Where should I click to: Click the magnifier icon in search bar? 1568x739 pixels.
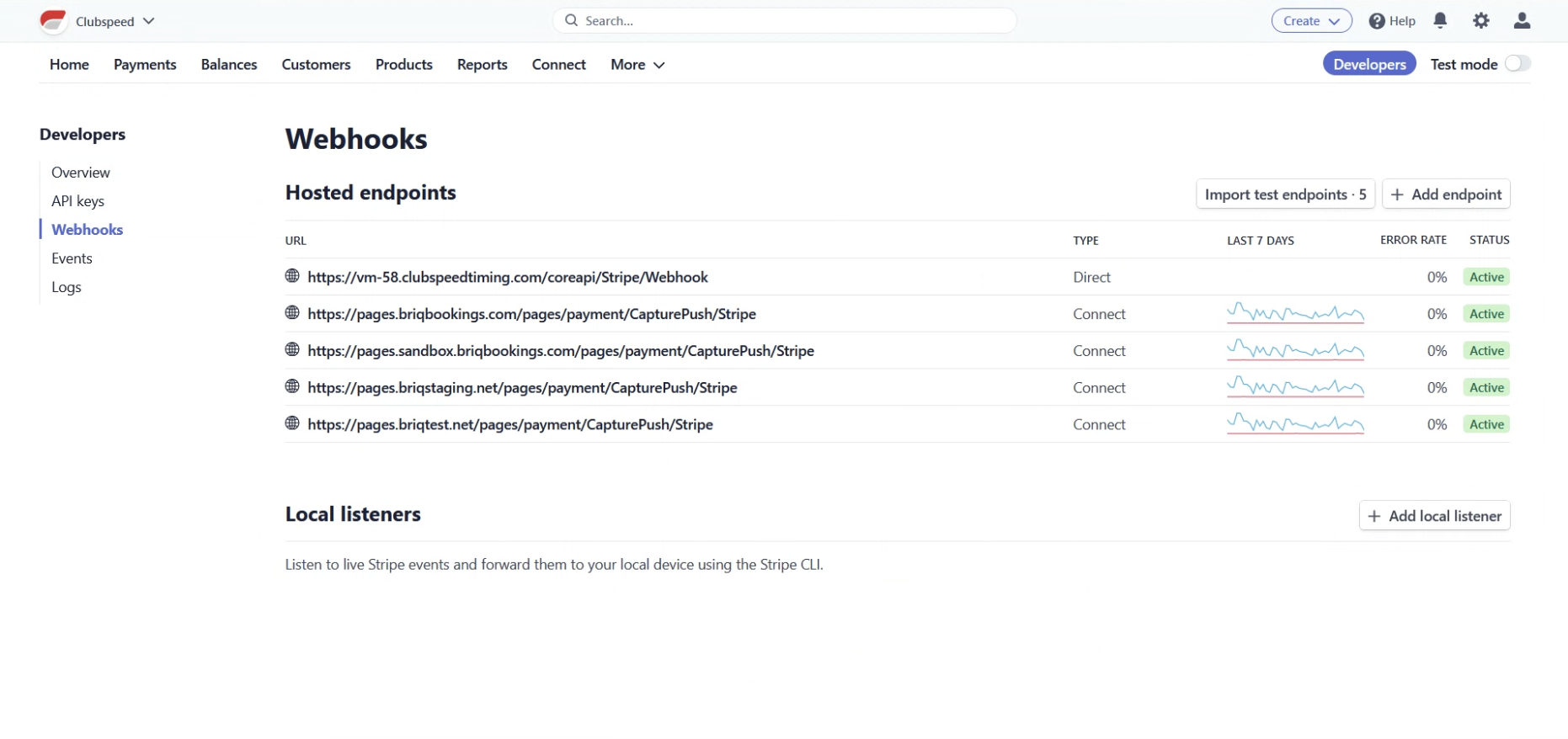[571, 20]
